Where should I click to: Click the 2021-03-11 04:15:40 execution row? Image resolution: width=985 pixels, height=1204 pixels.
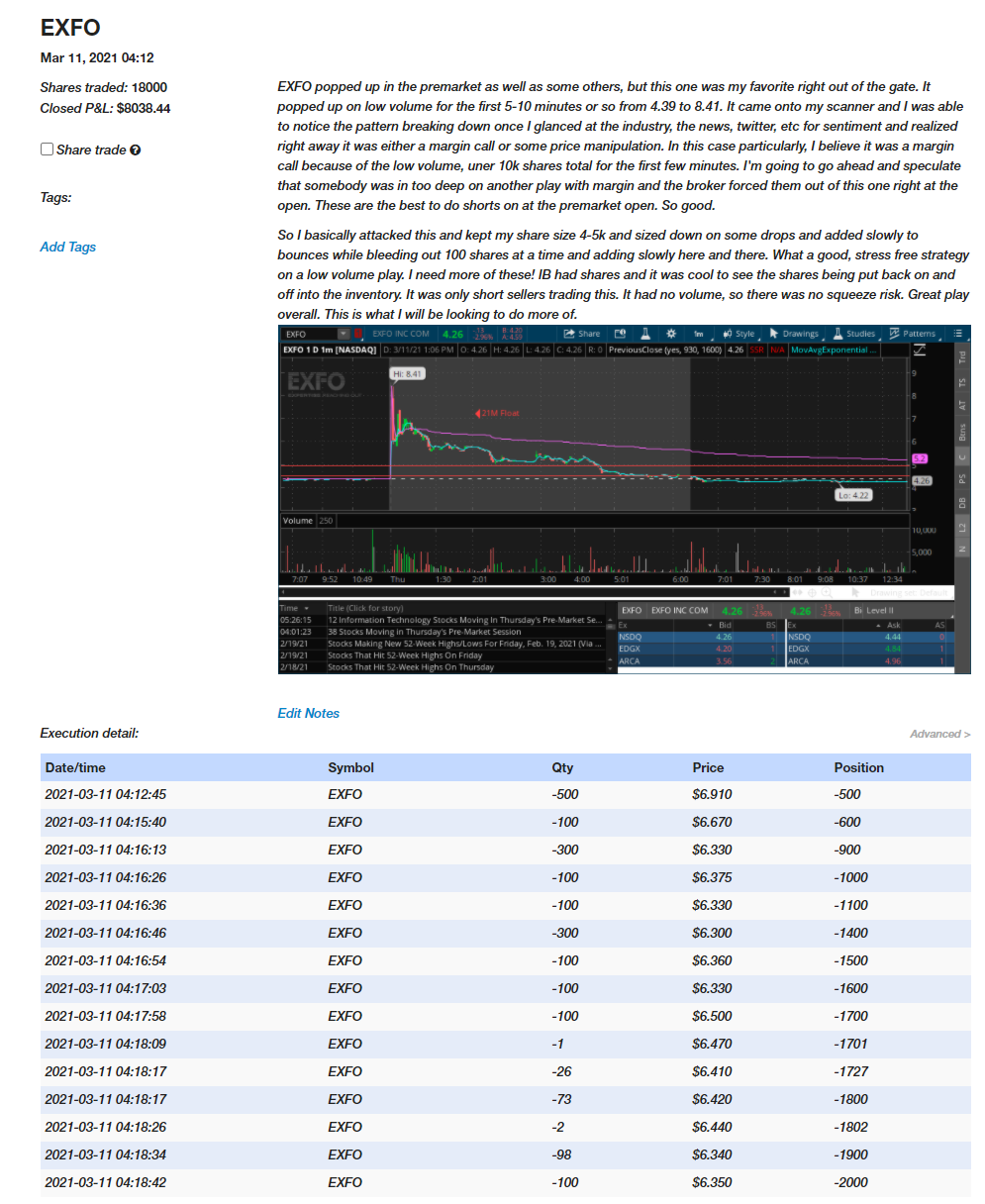[505, 822]
